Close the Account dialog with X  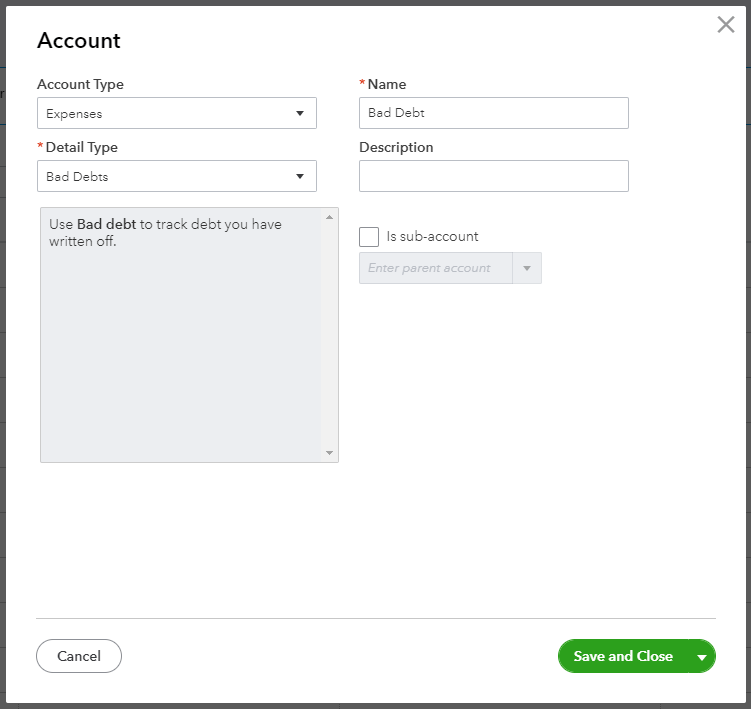click(x=726, y=24)
